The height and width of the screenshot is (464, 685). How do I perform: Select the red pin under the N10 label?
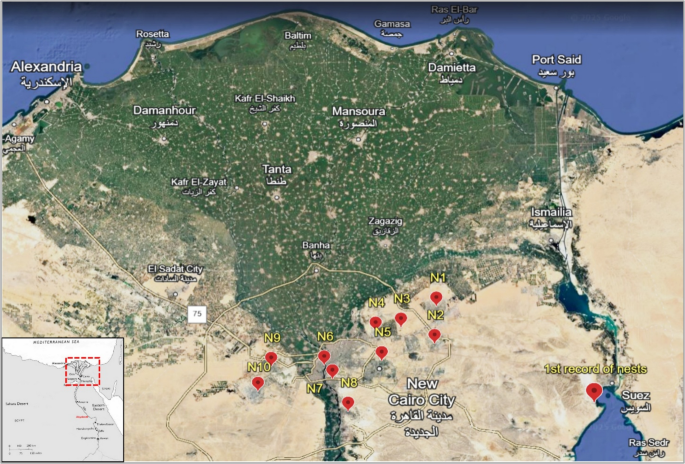258,384
